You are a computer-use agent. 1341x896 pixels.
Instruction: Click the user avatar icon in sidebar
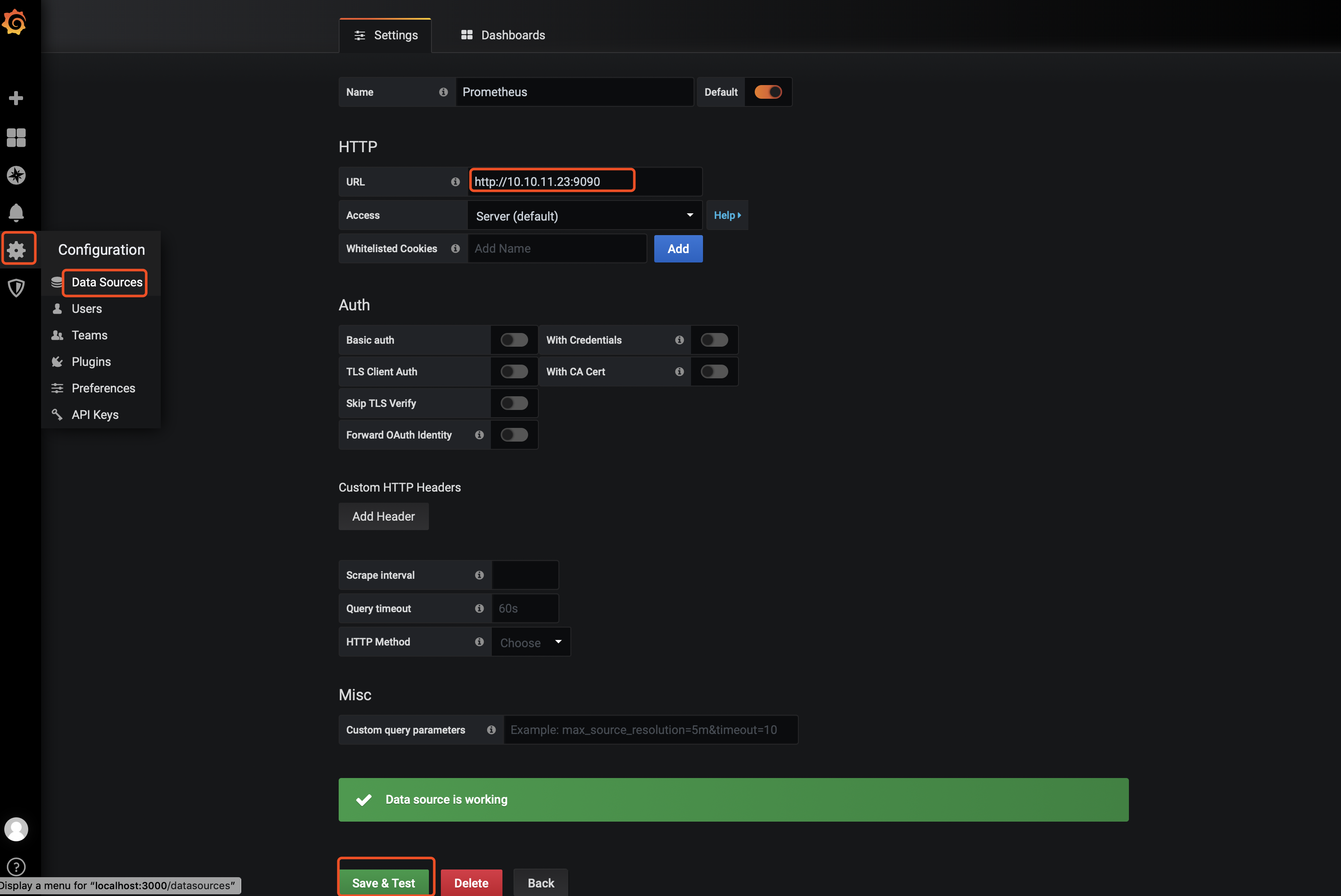16,829
